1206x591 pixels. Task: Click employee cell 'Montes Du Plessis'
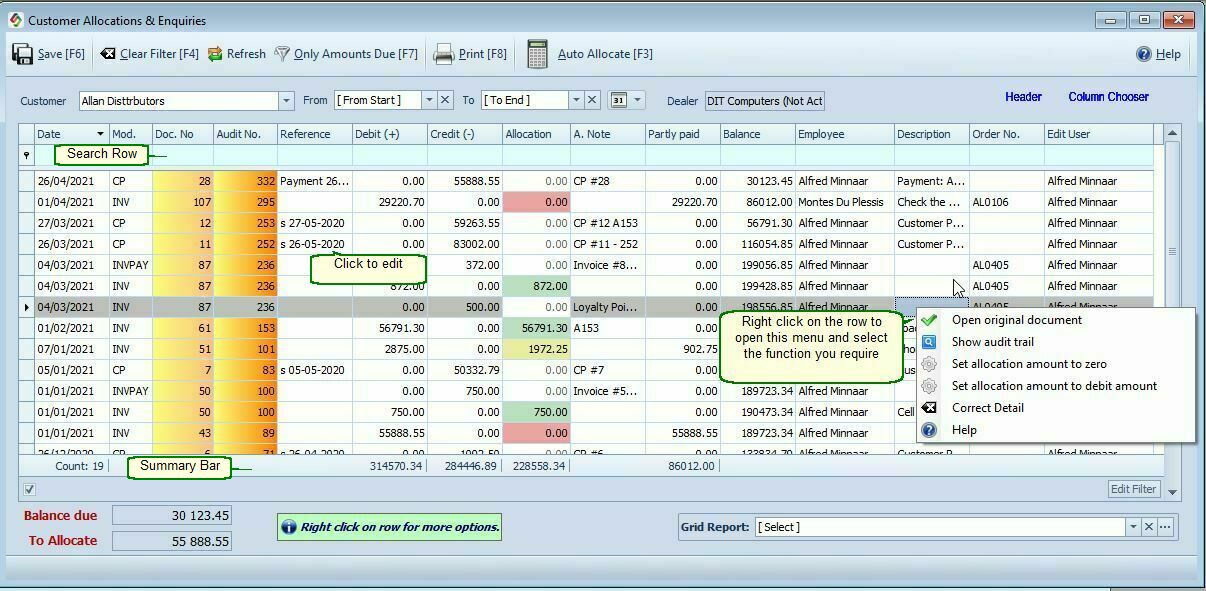pyautogui.click(x=844, y=202)
